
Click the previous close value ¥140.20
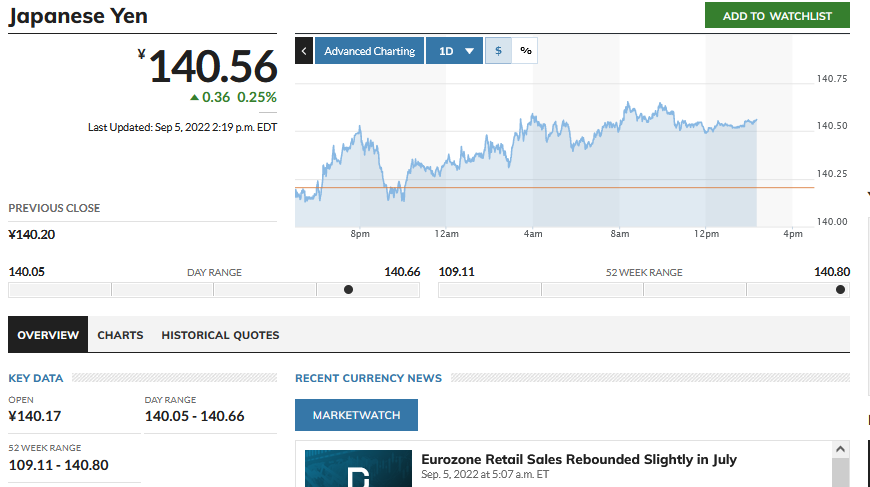32,235
